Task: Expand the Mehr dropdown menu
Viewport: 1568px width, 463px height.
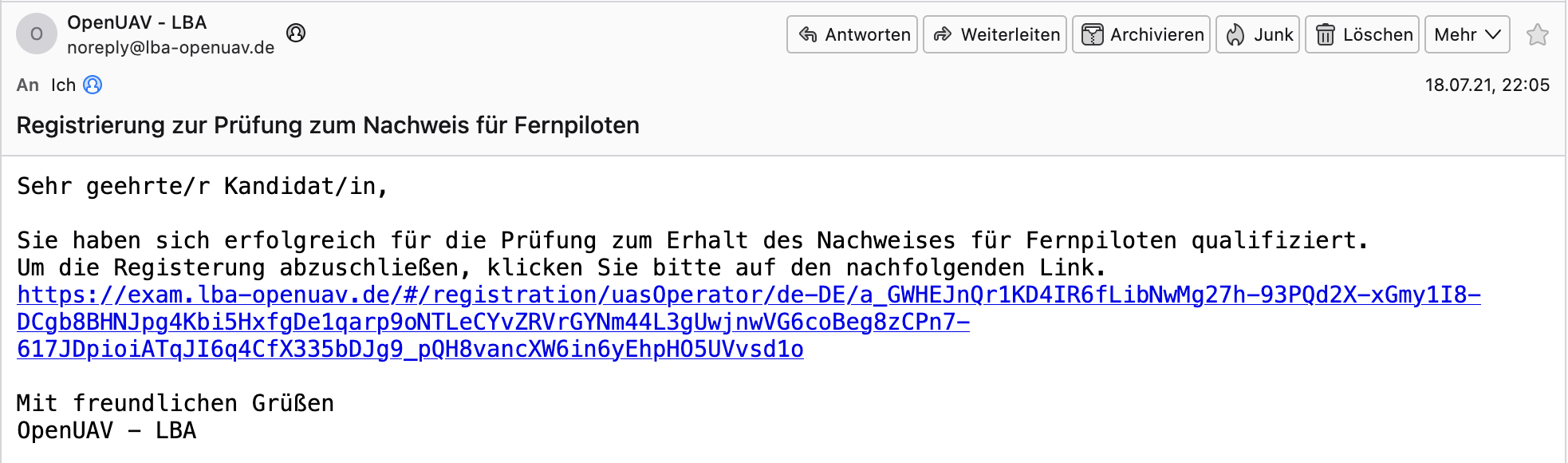Action: (x=1467, y=34)
